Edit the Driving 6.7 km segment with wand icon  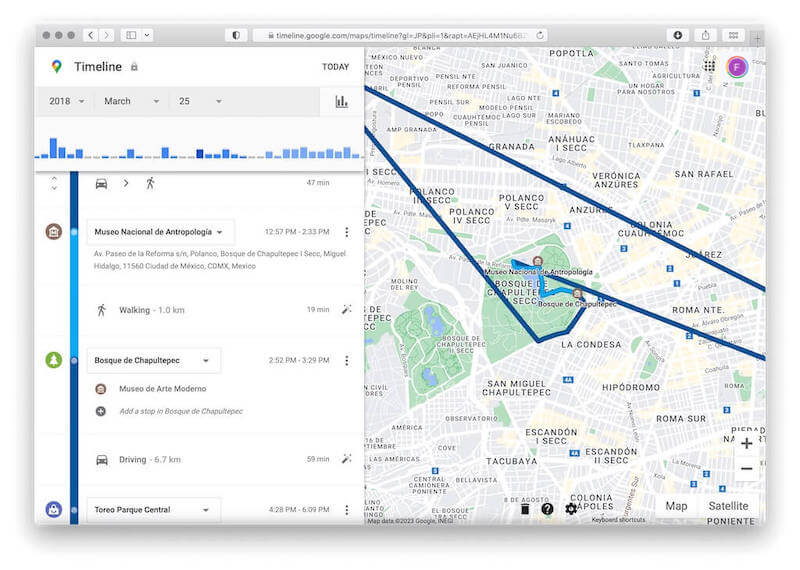(347, 459)
